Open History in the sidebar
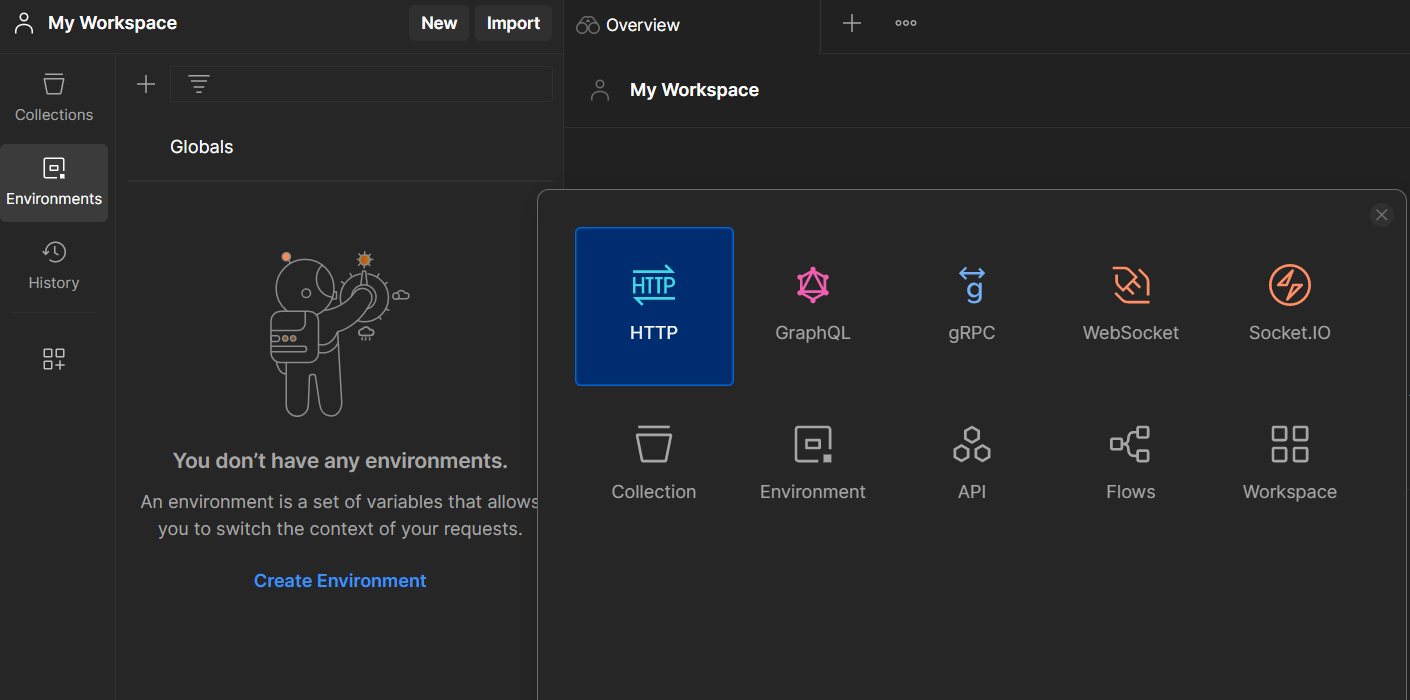The height and width of the screenshot is (700, 1410). [54, 266]
